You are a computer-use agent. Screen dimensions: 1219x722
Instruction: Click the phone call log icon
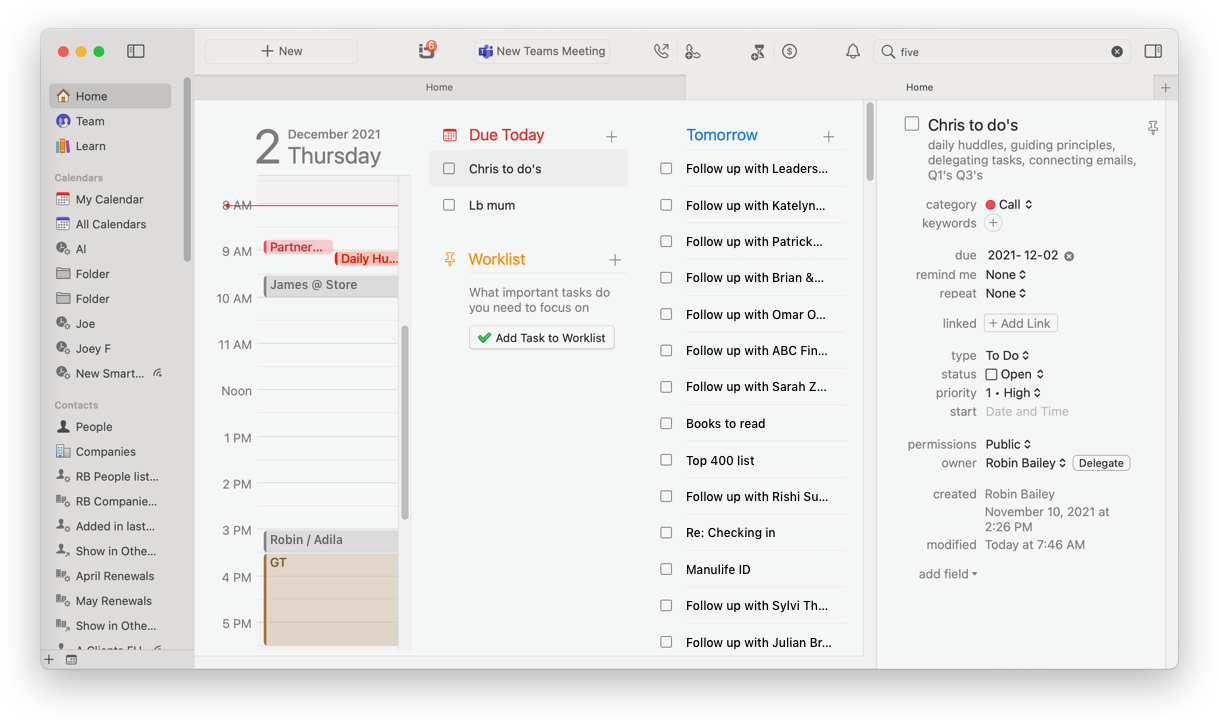click(x=661, y=51)
